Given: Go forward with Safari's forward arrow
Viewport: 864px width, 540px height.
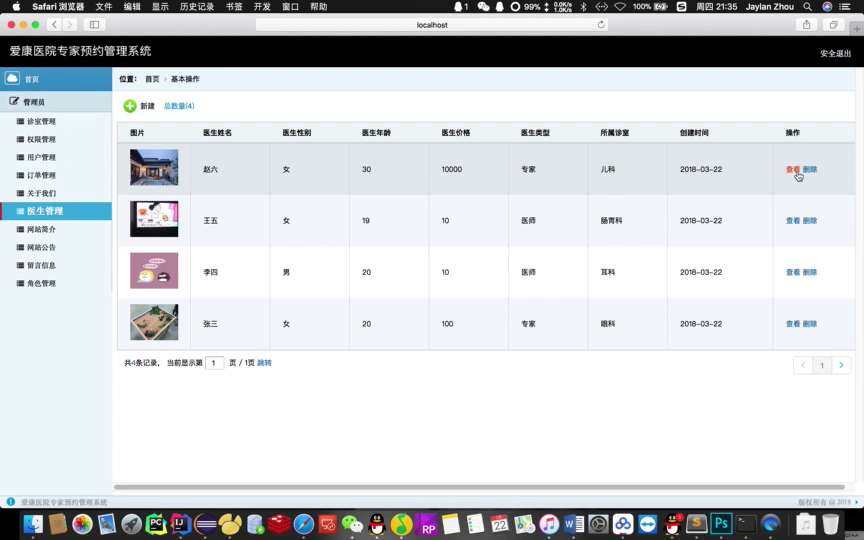Looking at the screenshot, I should pyautogui.click(x=69, y=24).
